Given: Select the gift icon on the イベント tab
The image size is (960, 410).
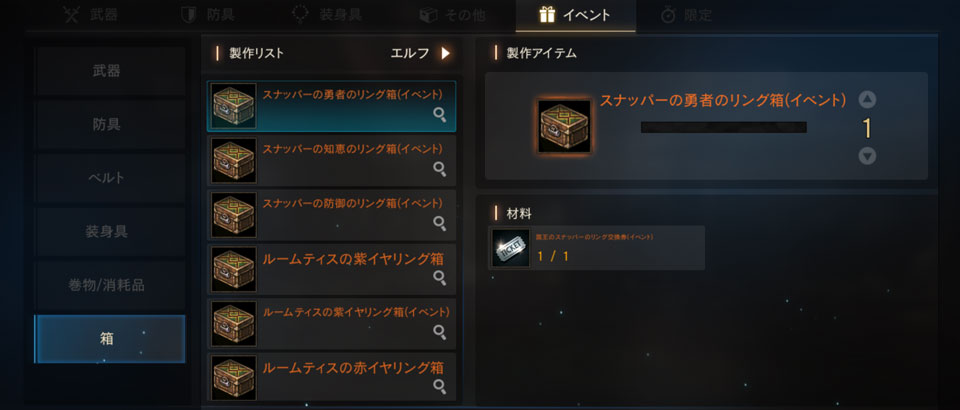Looking at the screenshot, I should [547, 15].
